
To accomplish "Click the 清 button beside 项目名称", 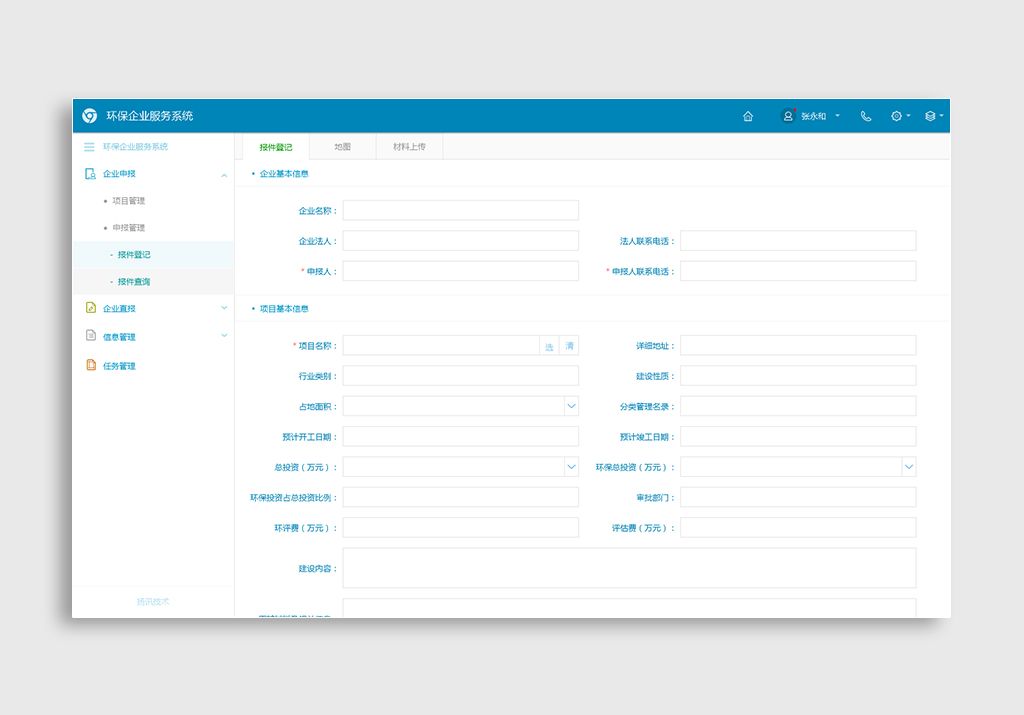I will [569, 346].
